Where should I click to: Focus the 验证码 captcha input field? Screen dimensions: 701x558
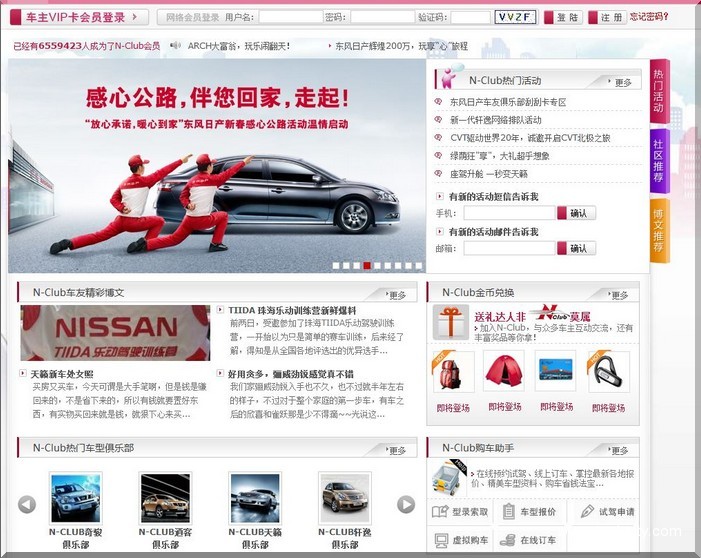click(x=470, y=17)
